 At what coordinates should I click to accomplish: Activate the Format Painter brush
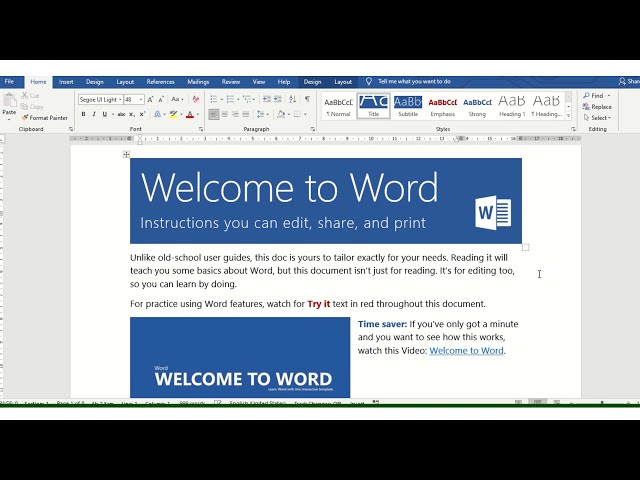pos(44,118)
